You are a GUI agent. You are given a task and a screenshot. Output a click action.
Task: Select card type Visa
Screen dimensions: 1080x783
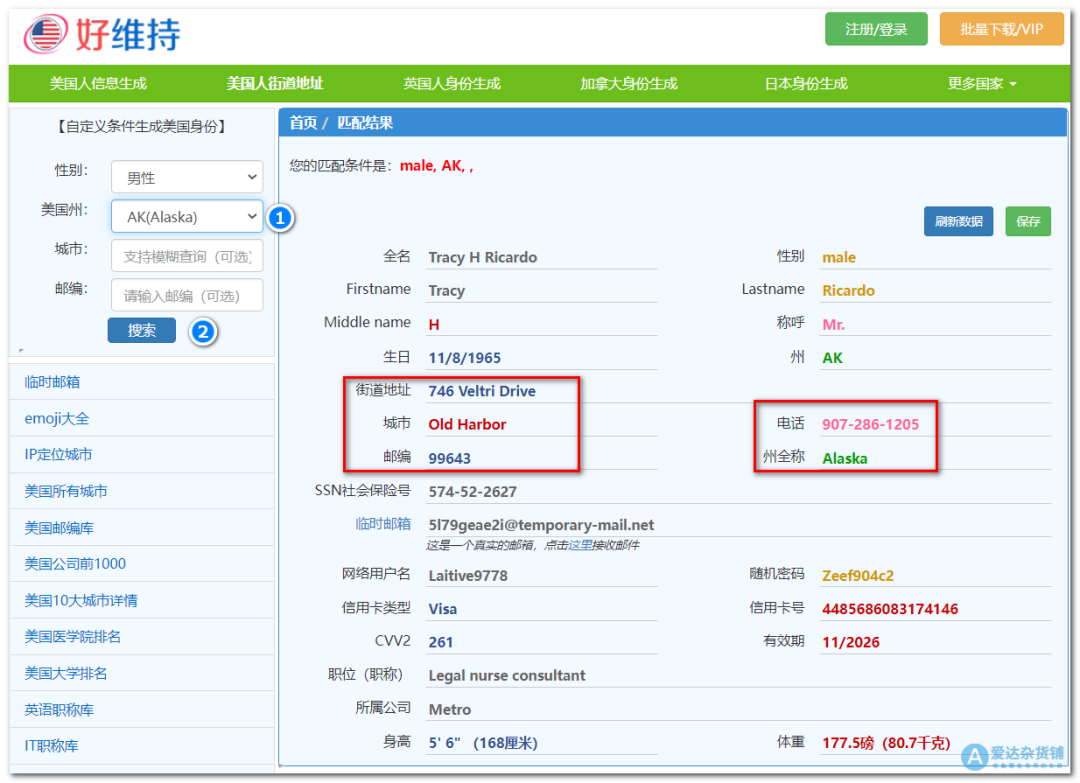pyautogui.click(x=442, y=609)
